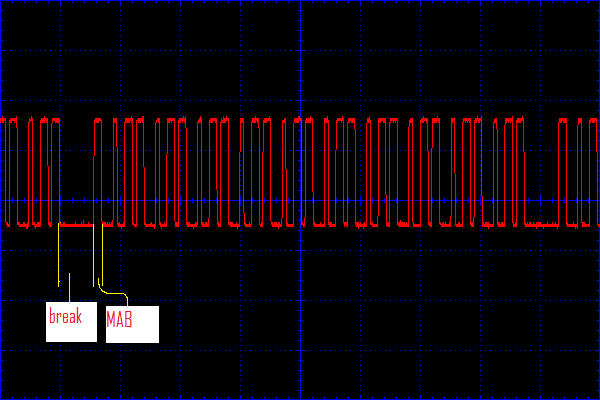Click the red text inside the break label
The width and height of the screenshot is (600, 400).
click(x=66, y=317)
